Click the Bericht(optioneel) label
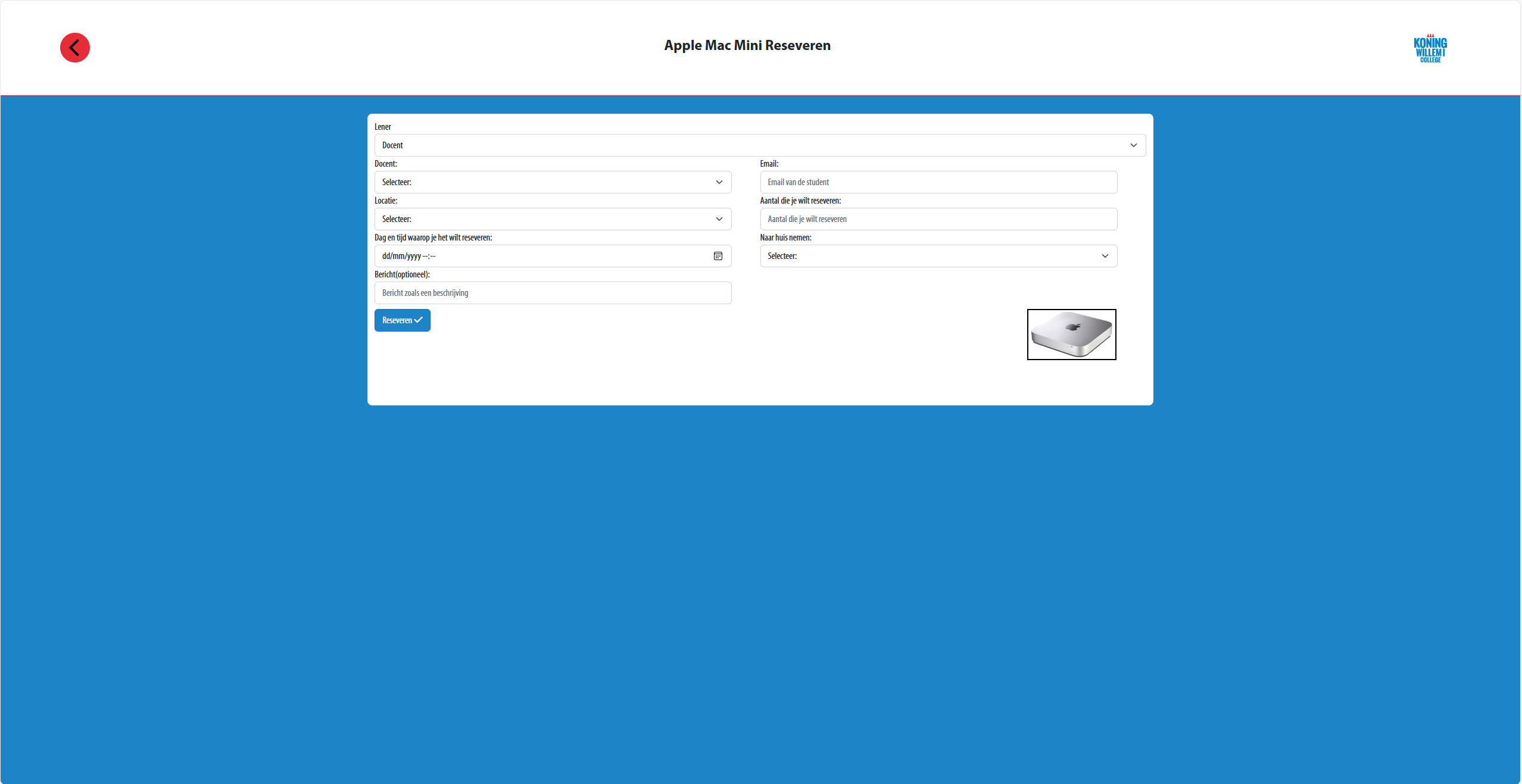 402,274
